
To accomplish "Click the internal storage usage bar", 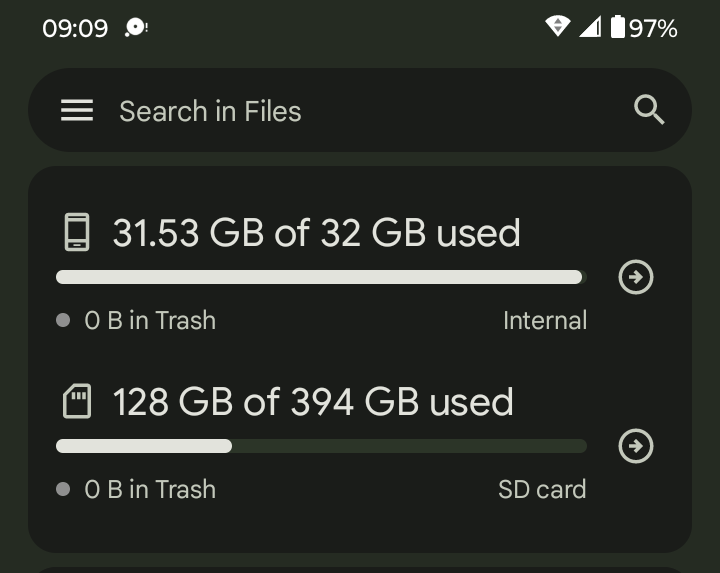I will point(320,277).
